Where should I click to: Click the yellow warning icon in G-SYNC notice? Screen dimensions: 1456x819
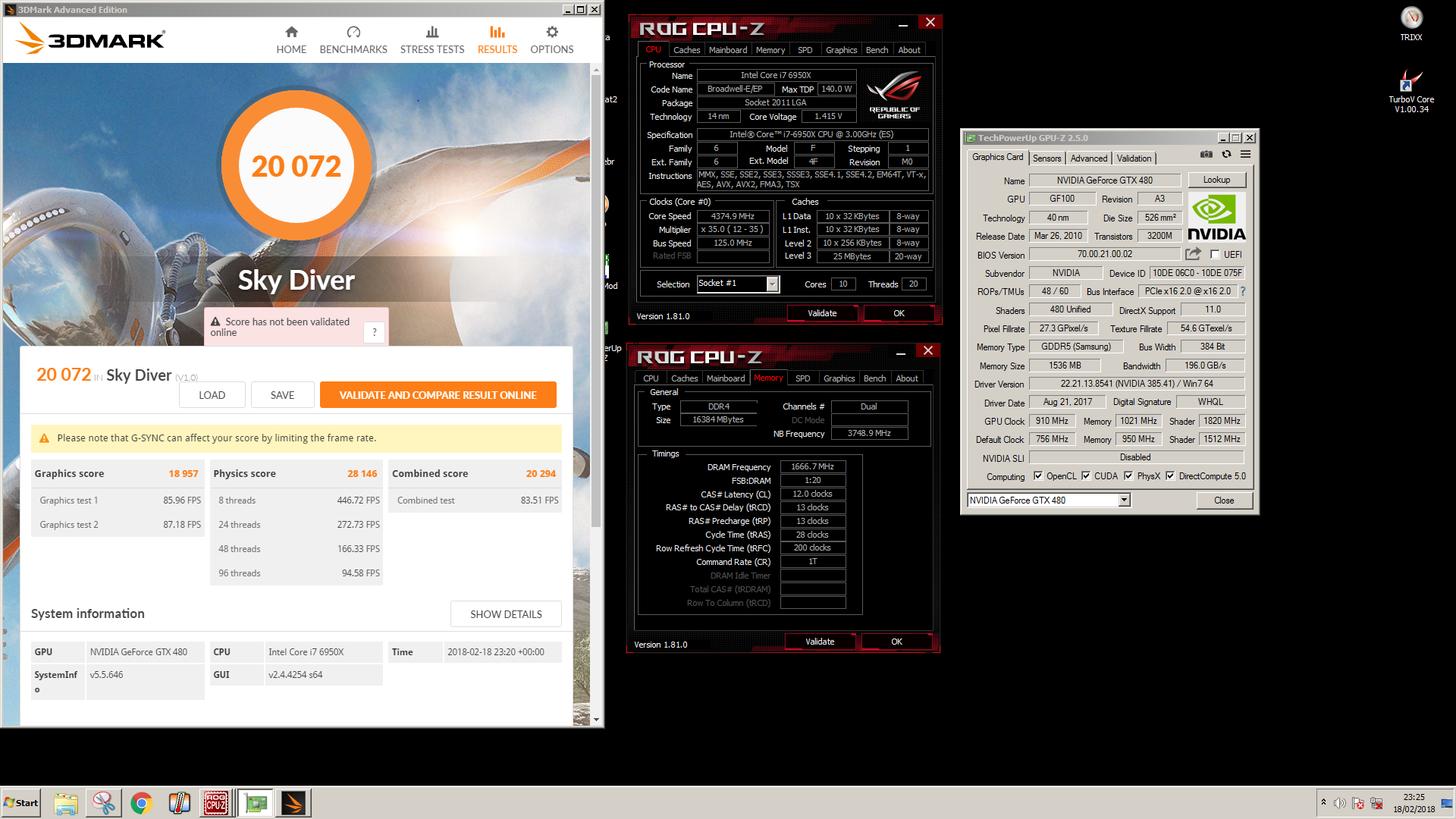click(x=44, y=438)
